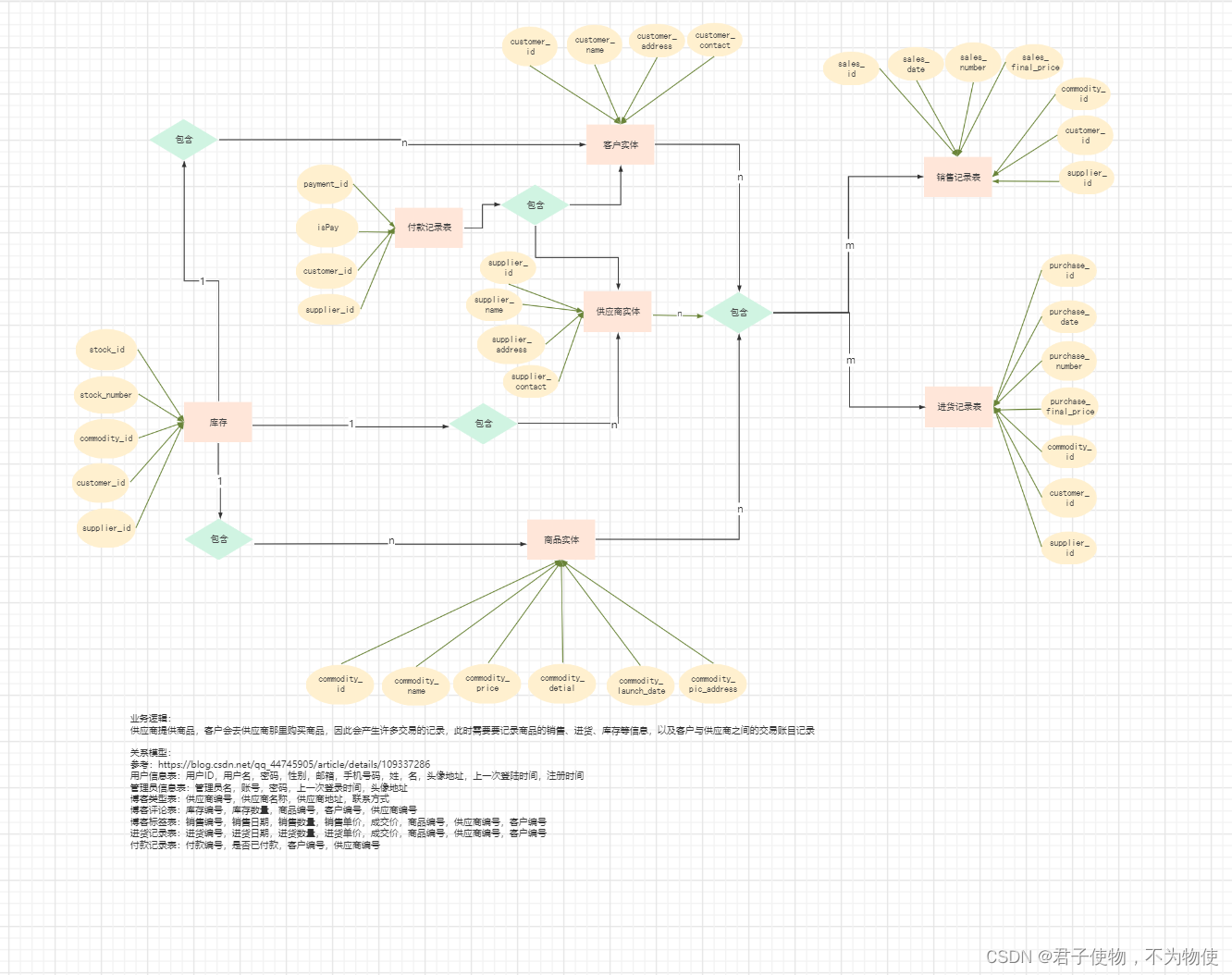Screen dimensions: 1232x975
Task: Click the 业务逻辑 heading text
Action: point(150,718)
